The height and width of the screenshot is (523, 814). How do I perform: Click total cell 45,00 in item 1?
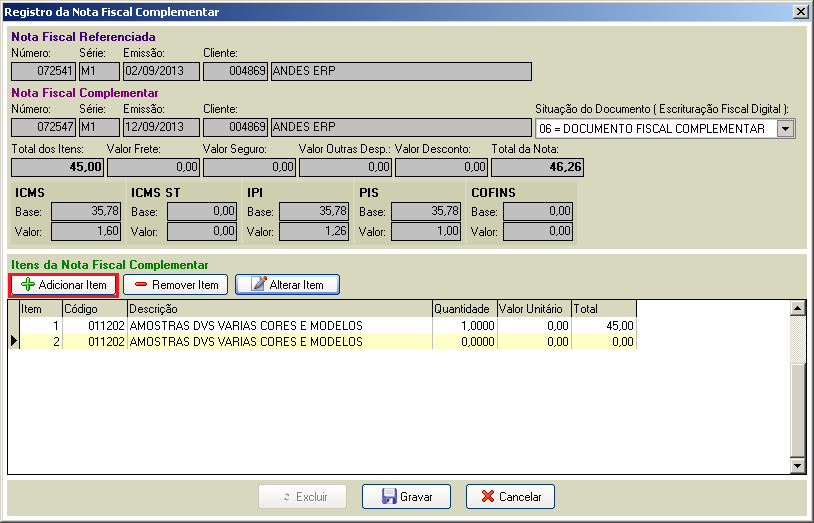(604, 326)
